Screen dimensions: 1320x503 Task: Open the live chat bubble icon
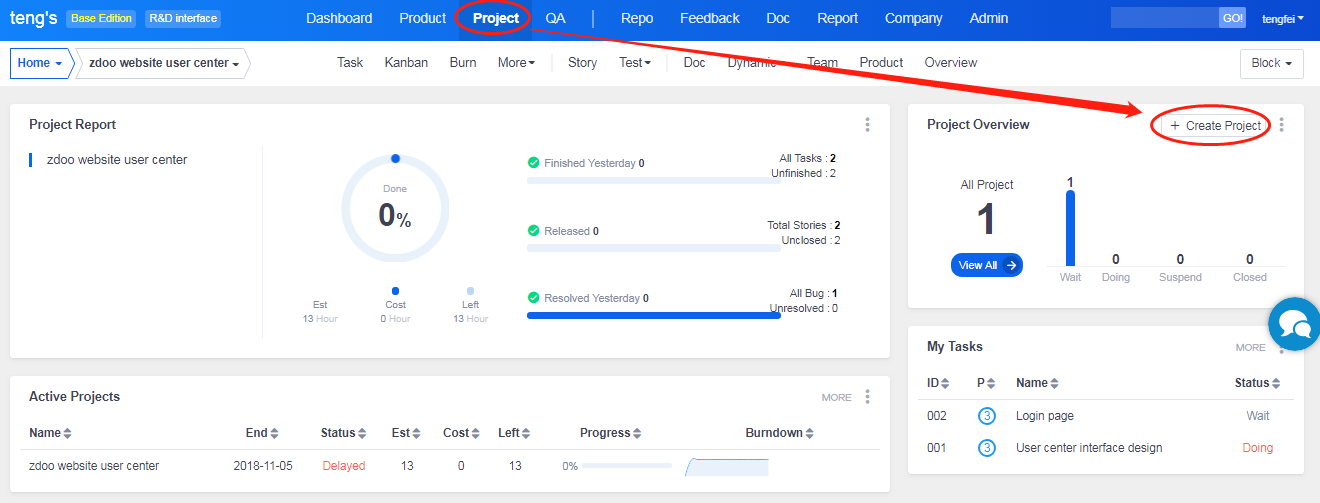pos(1294,324)
